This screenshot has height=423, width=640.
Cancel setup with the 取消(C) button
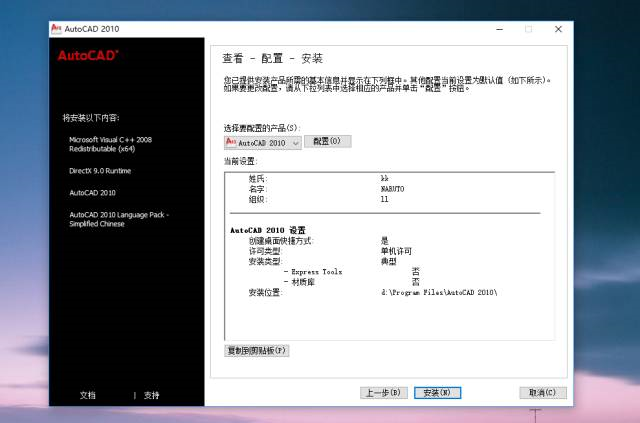[x=542, y=393]
